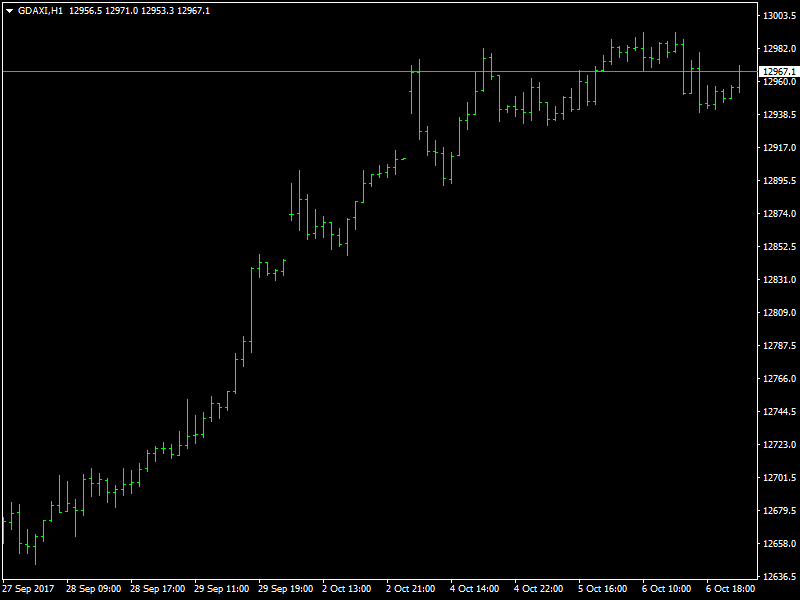Click the 12787.5 price scale label
This screenshot has height=600, width=800.
point(779,345)
